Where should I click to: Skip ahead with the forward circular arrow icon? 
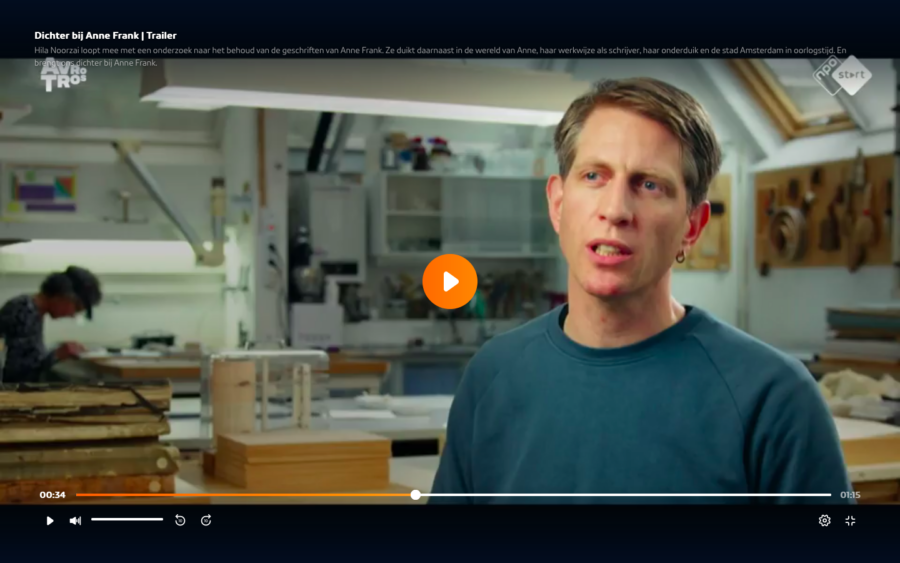[206, 521]
